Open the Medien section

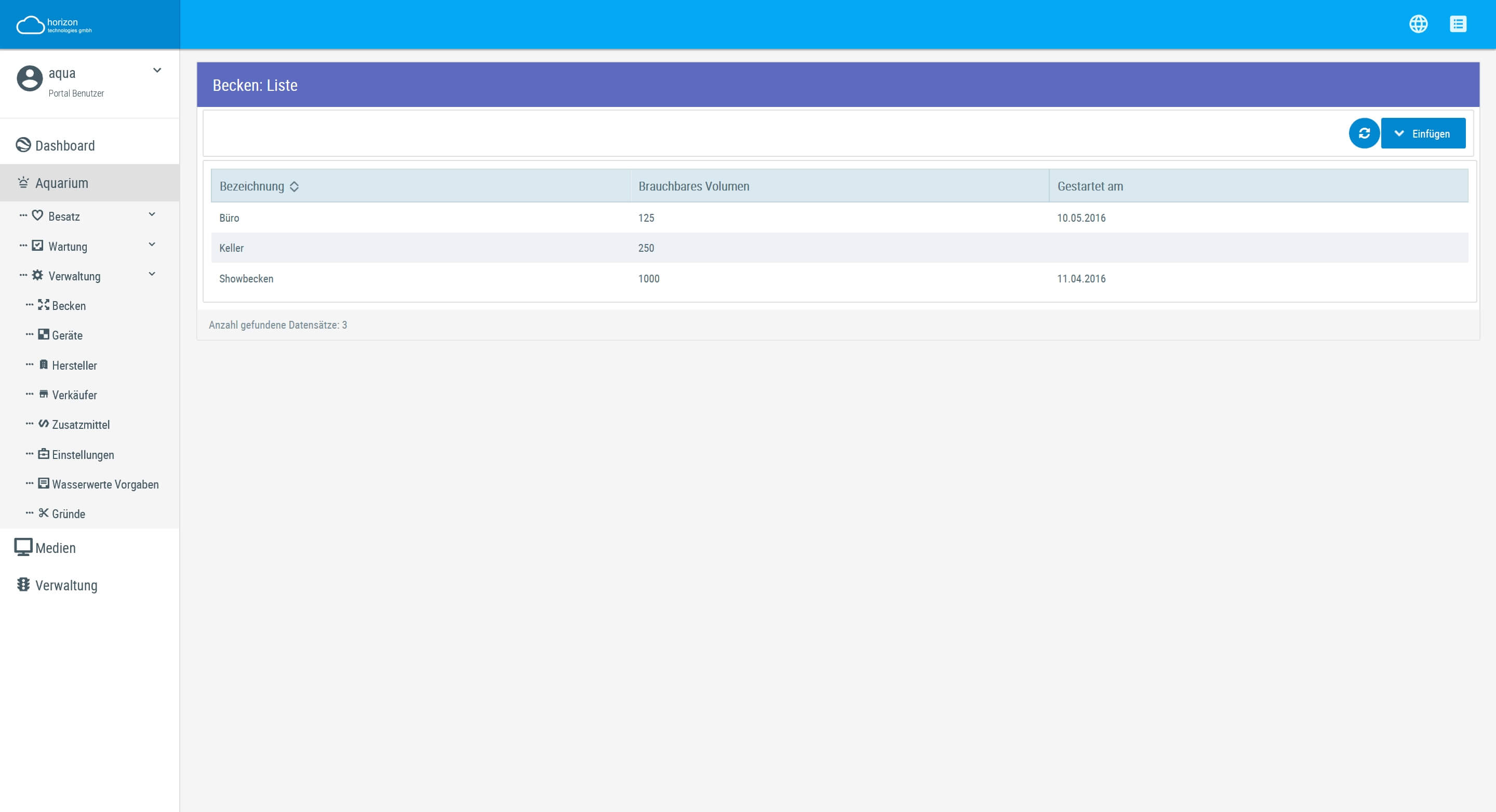55,547
